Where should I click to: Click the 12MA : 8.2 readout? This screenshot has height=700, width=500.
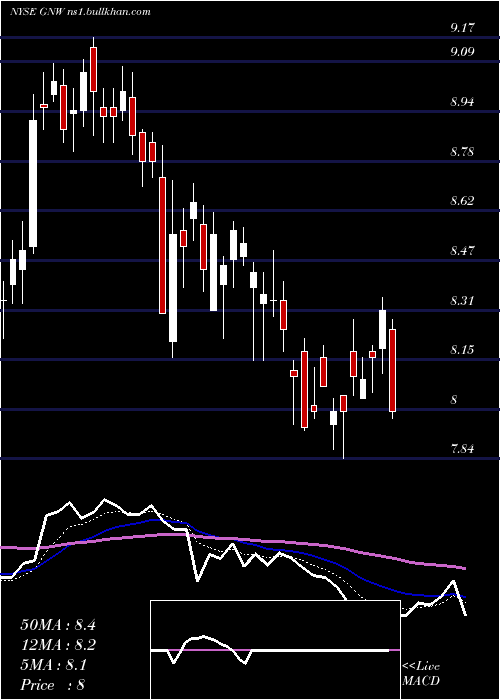click(58, 645)
